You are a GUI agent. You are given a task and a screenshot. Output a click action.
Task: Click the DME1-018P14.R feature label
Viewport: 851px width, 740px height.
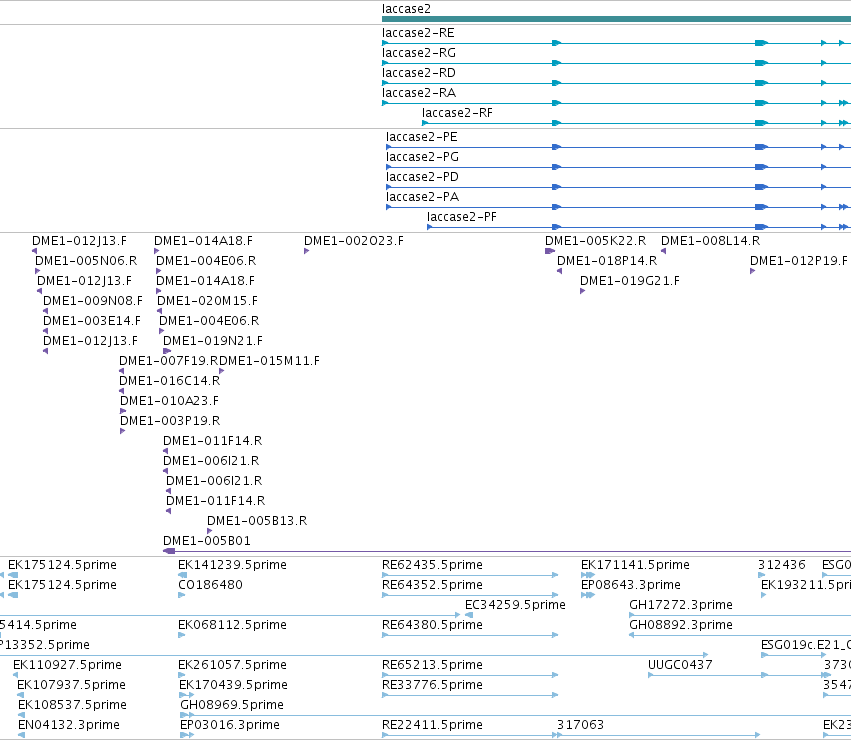coord(607,261)
